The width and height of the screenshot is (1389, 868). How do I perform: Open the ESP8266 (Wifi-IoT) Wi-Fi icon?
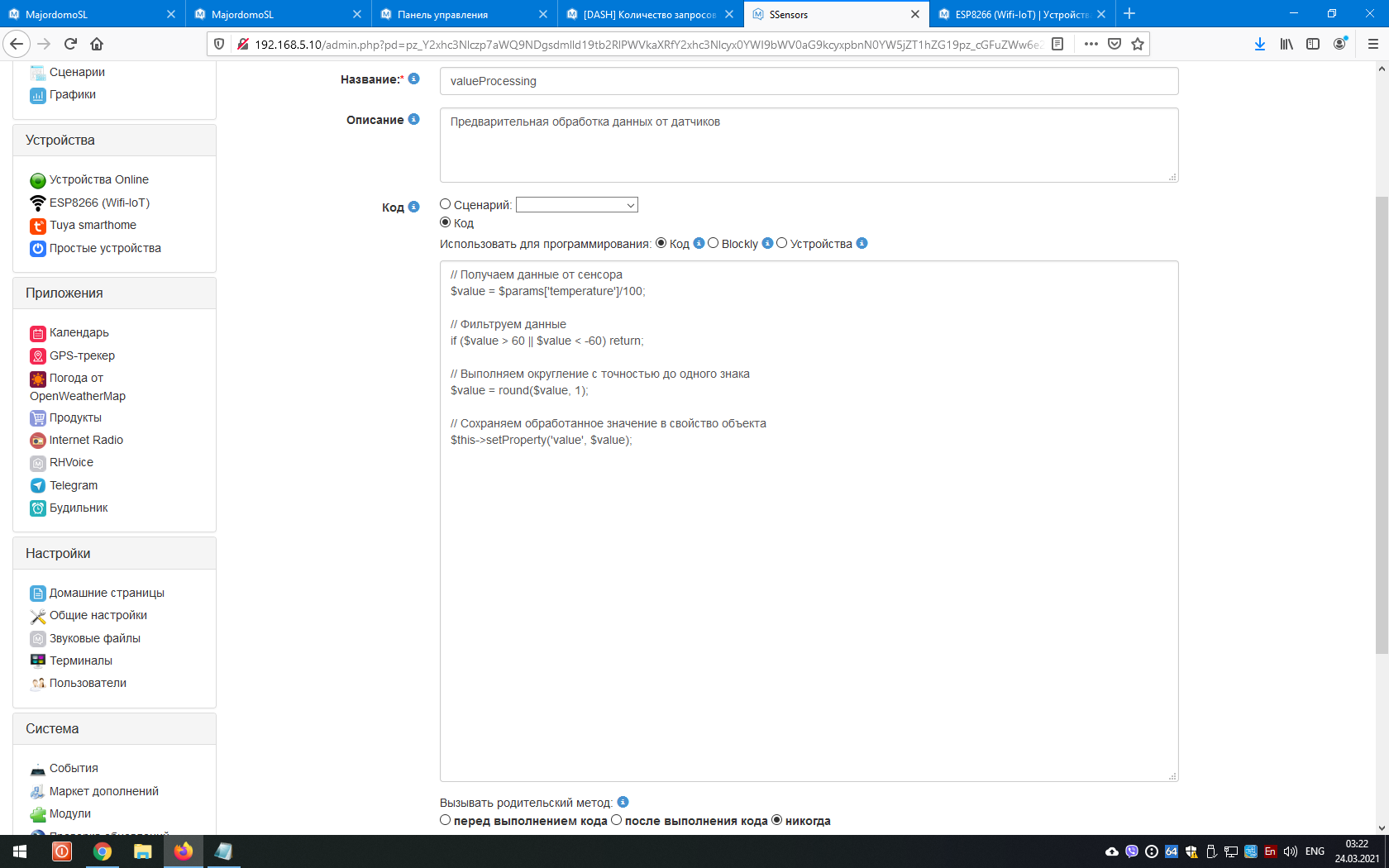38,203
